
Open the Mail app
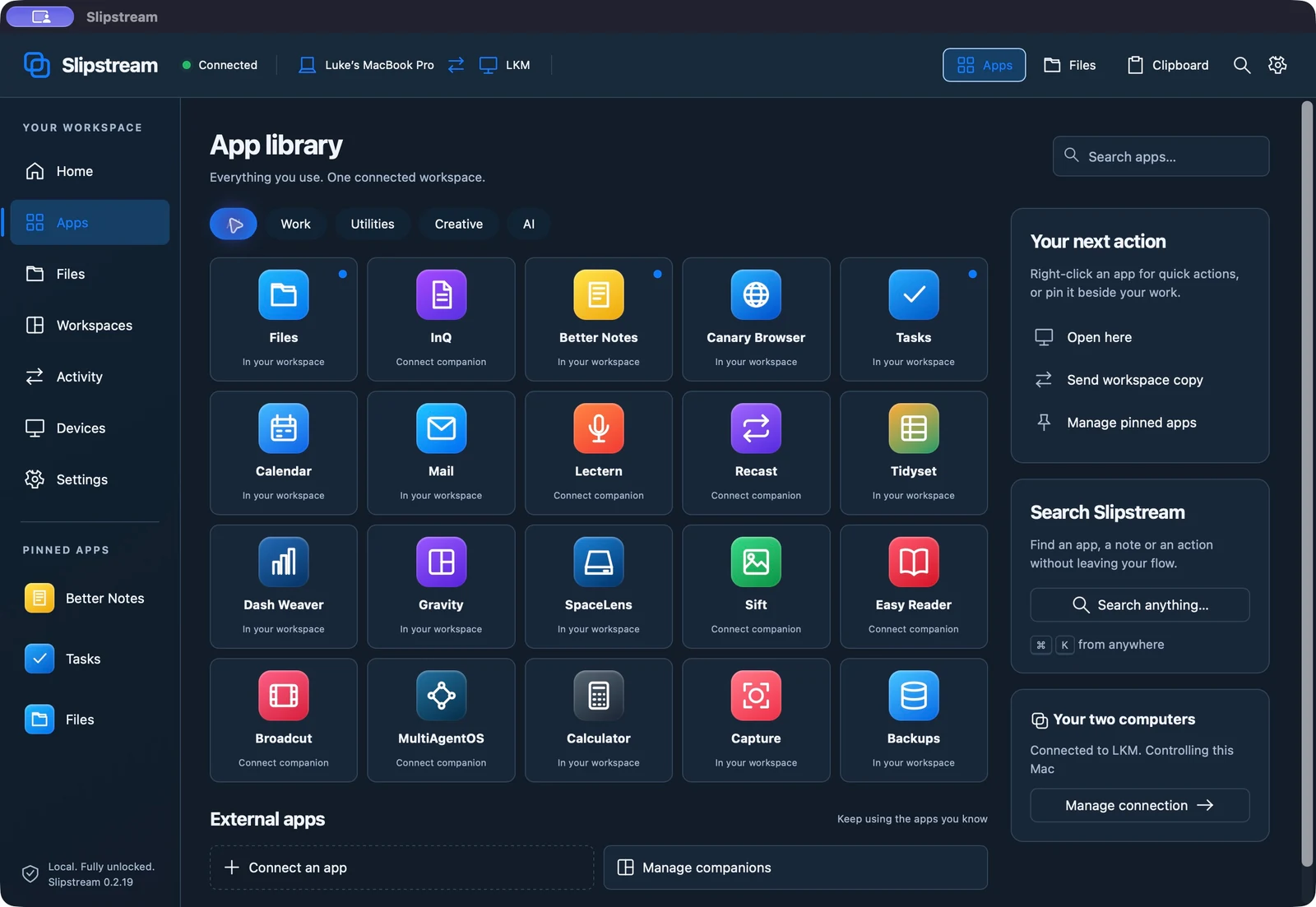(441, 453)
